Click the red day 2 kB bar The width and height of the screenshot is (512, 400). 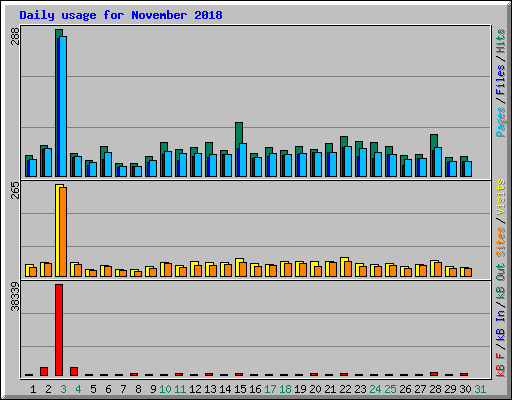tap(44, 371)
